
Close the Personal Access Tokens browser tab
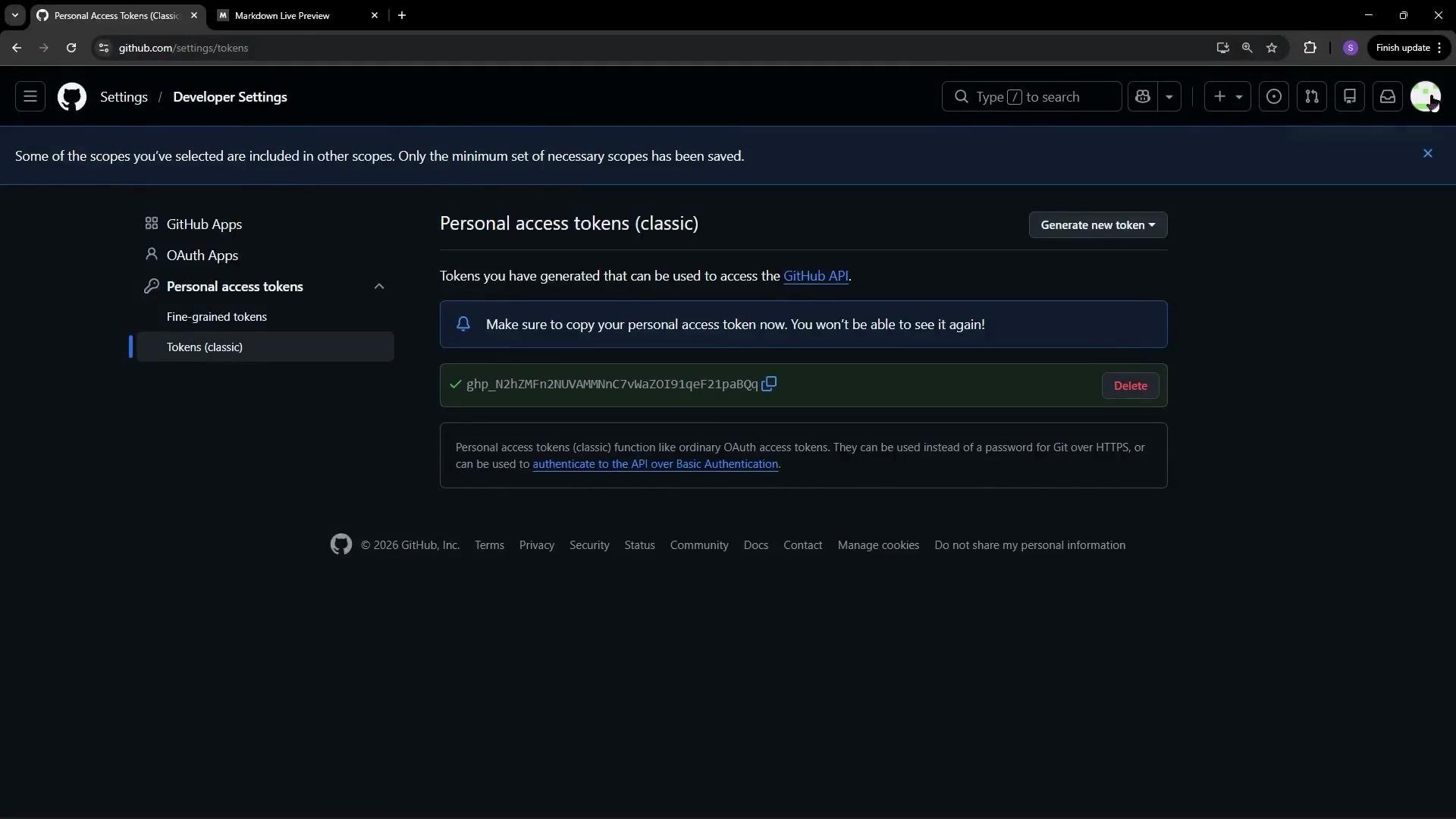pos(194,15)
